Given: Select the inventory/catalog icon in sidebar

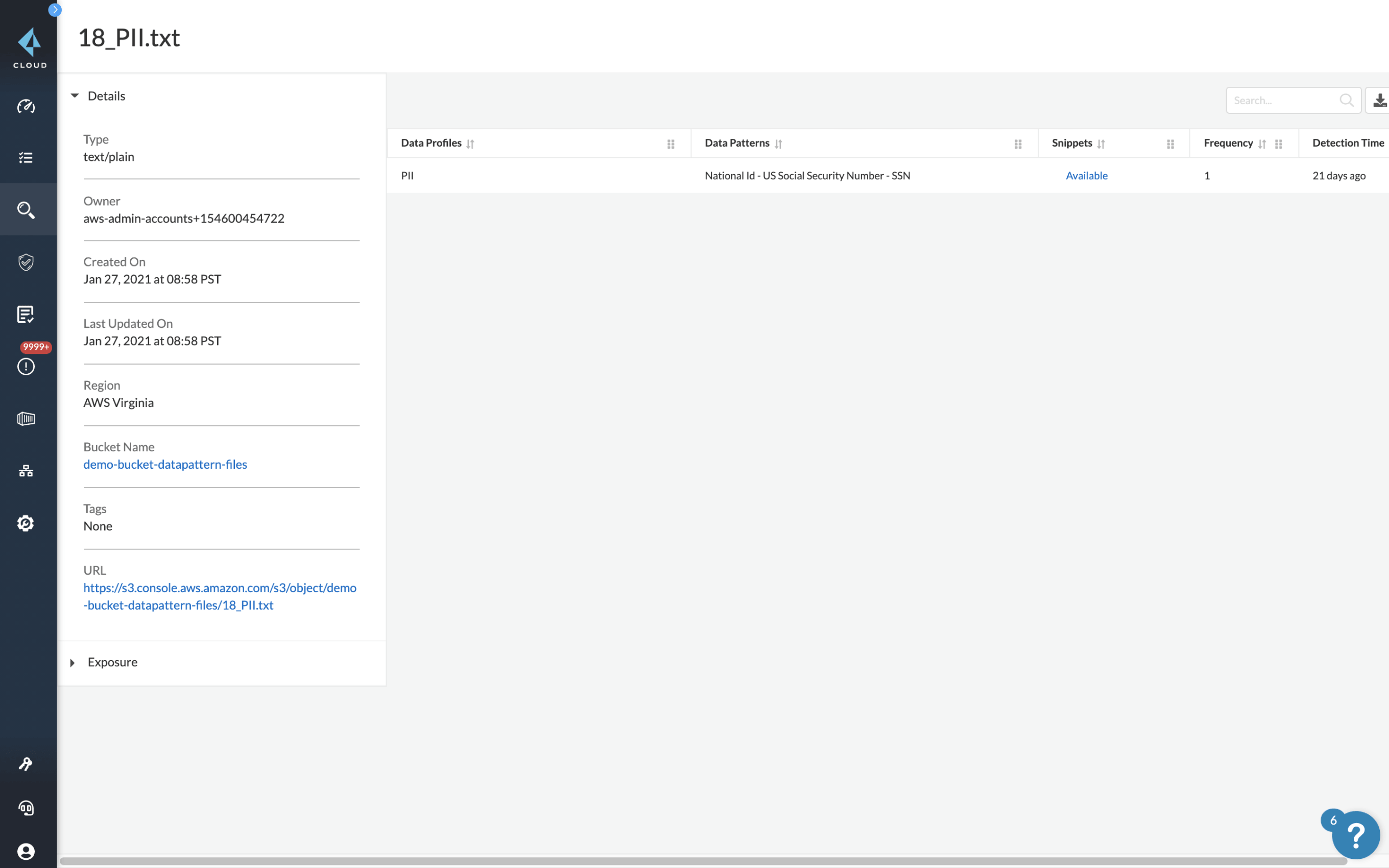Looking at the screenshot, I should [26, 158].
